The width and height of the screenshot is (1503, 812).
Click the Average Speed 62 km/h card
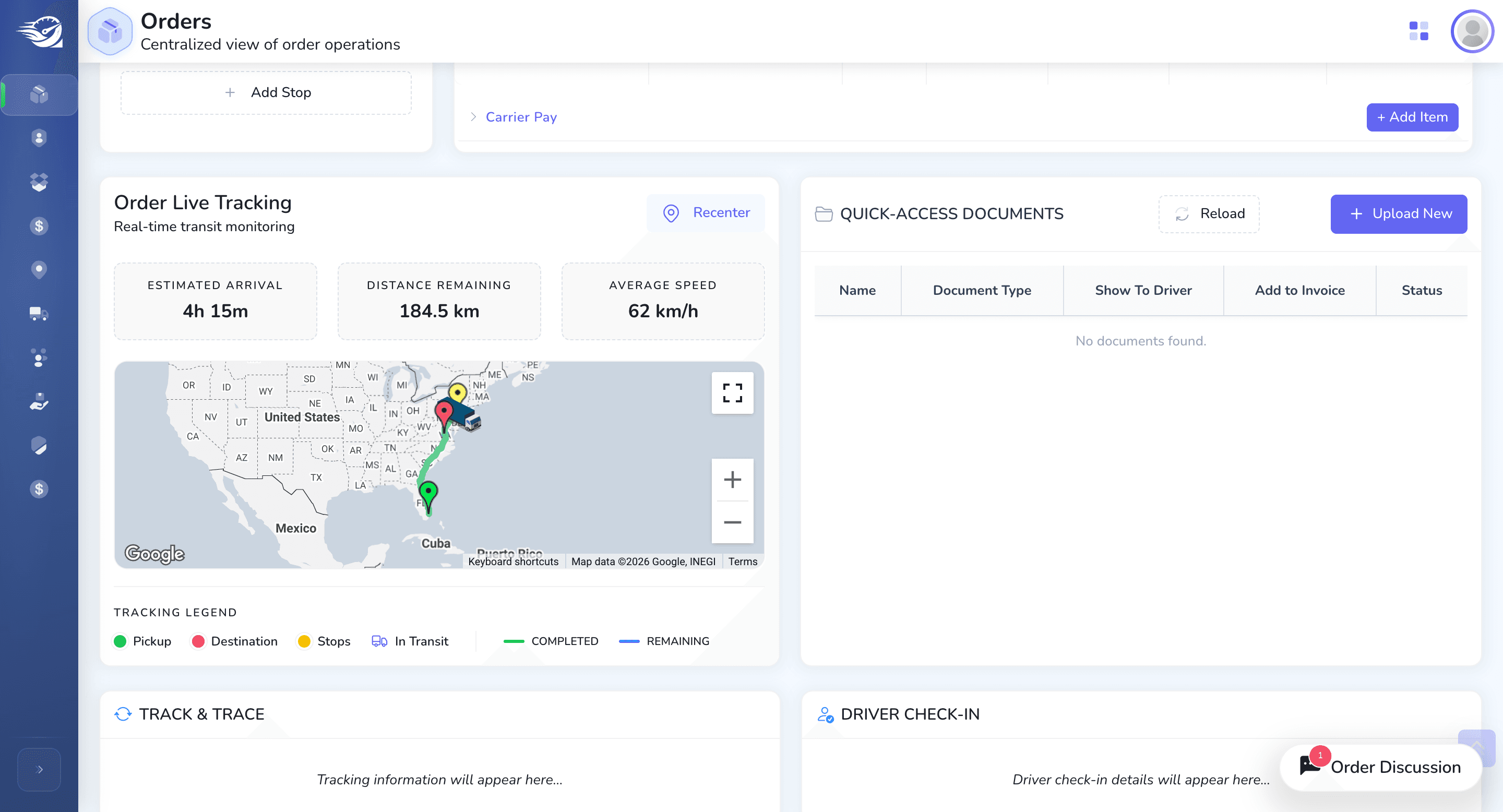click(663, 301)
